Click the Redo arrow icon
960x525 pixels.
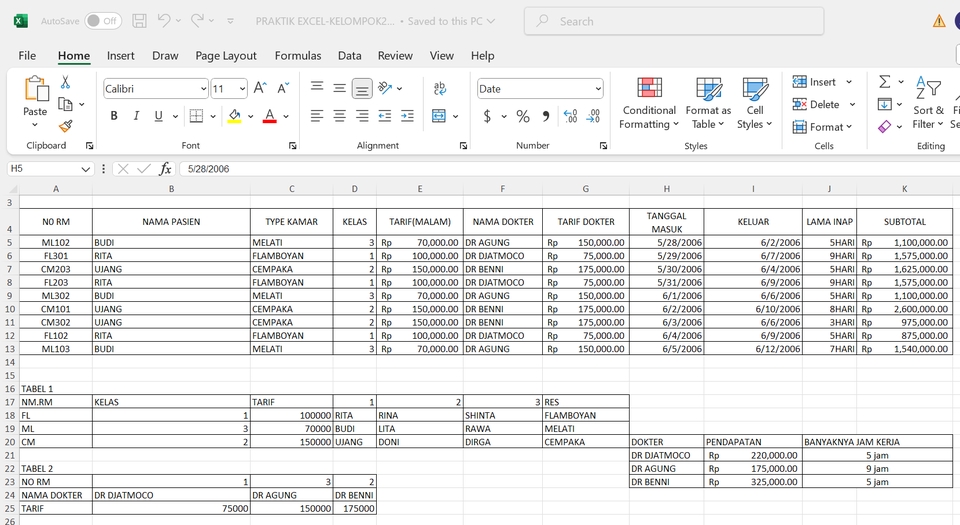[197, 20]
